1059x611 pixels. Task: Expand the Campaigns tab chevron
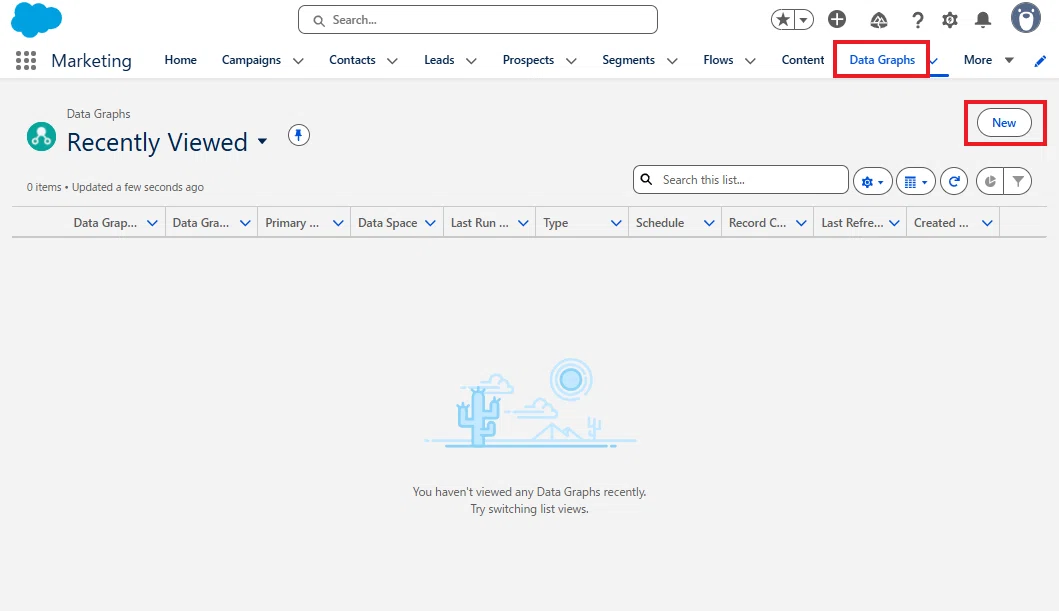point(298,61)
